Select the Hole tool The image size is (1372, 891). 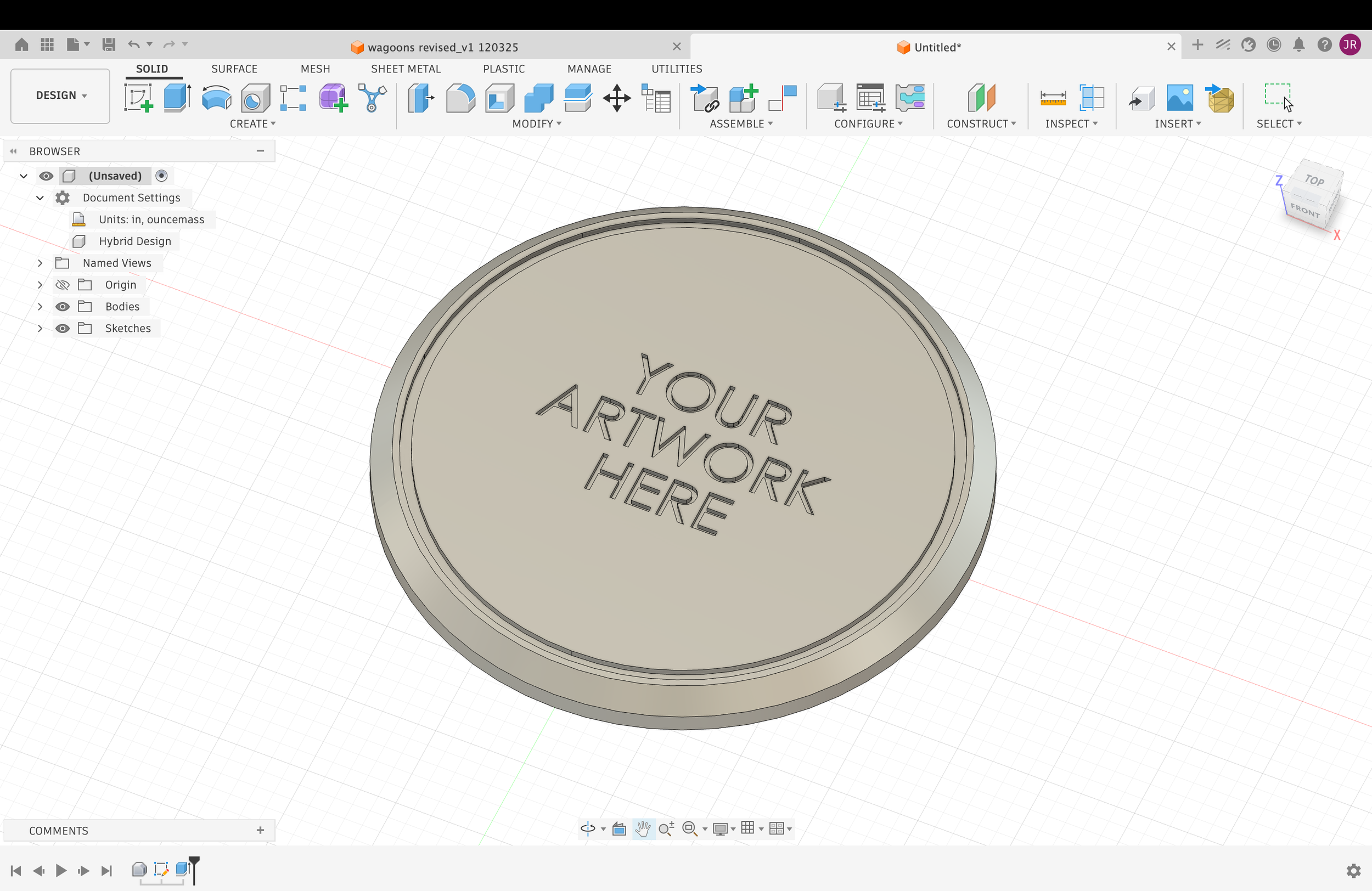pos(255,98)
